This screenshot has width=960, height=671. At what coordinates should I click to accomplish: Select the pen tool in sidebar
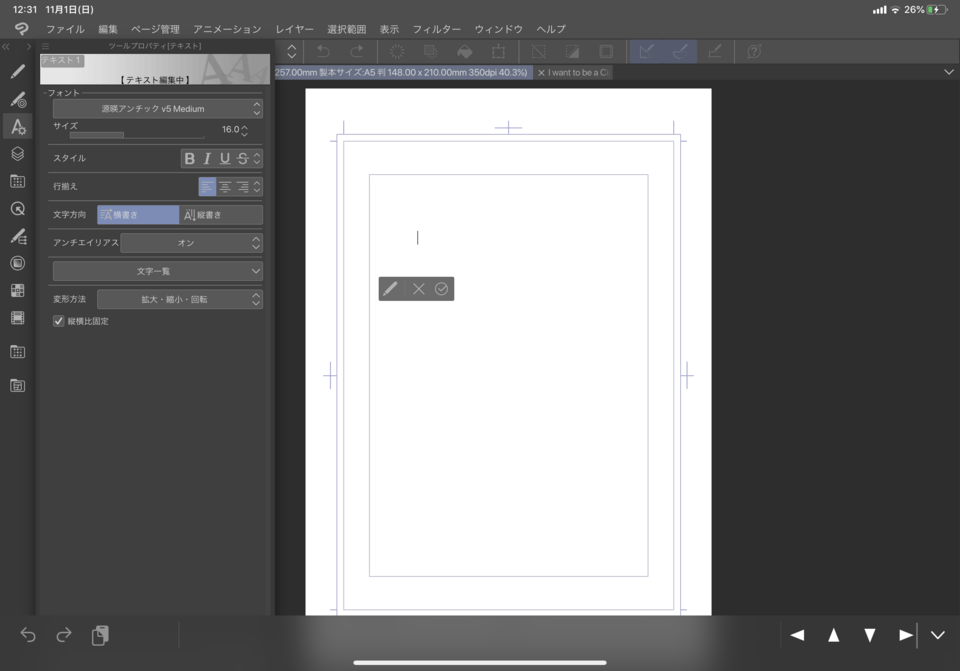17,72
